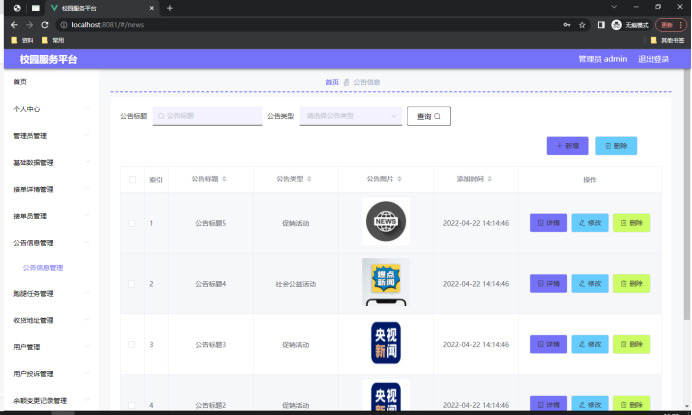
Task: Click the 校园服务平台 header title
Action: click(49, 59)
